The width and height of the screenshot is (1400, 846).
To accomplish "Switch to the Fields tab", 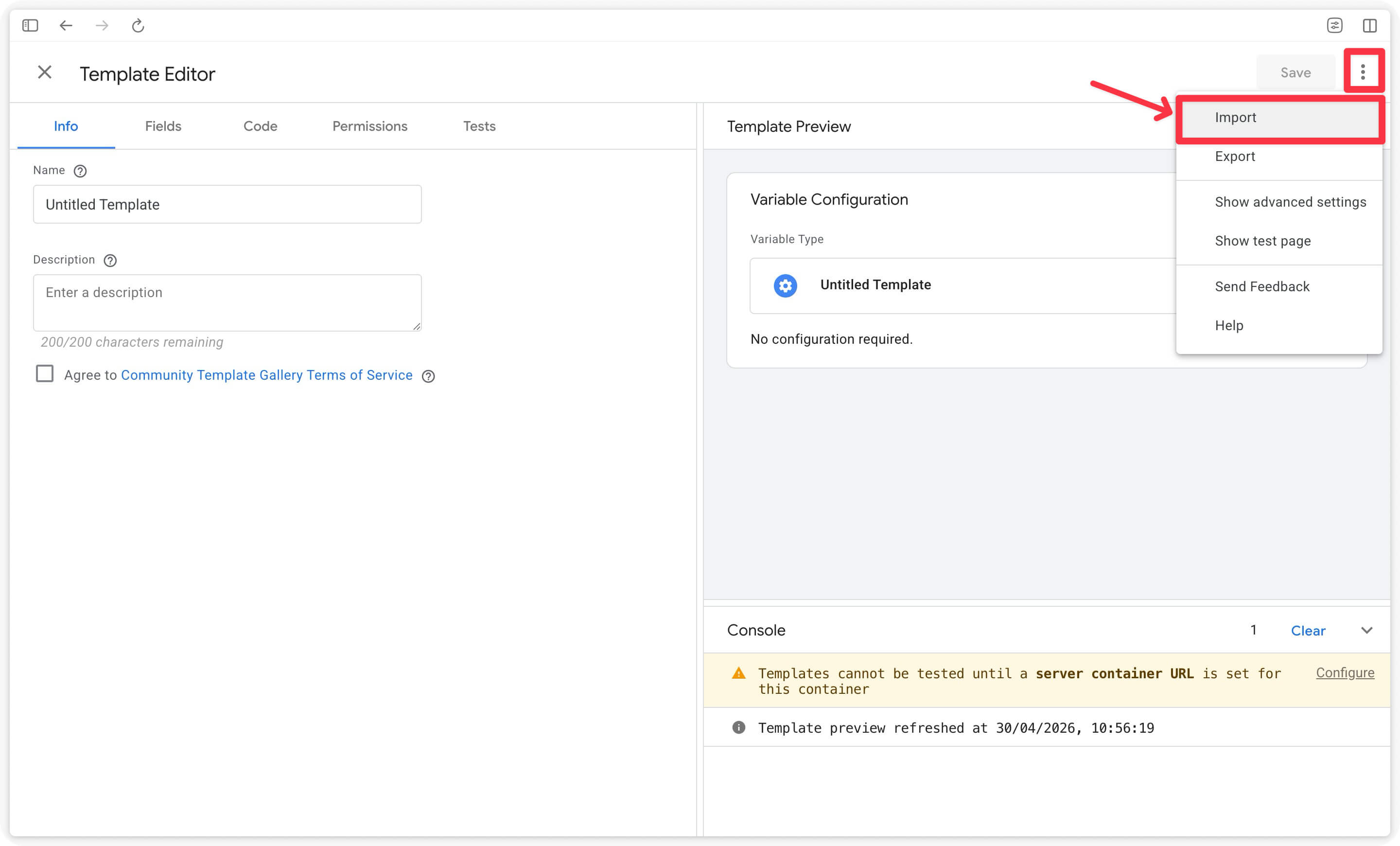I will [x=163, y=126].
